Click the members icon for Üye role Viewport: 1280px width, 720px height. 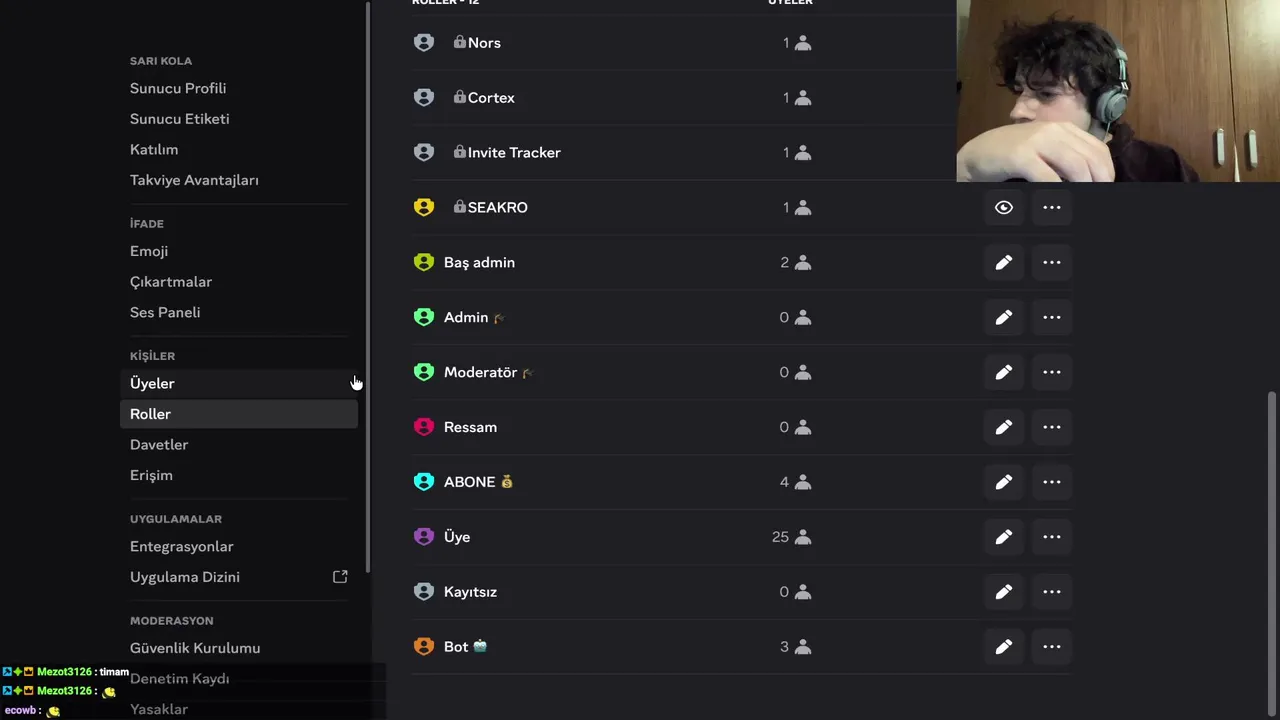pyautogui.click(x=802, y=537)
